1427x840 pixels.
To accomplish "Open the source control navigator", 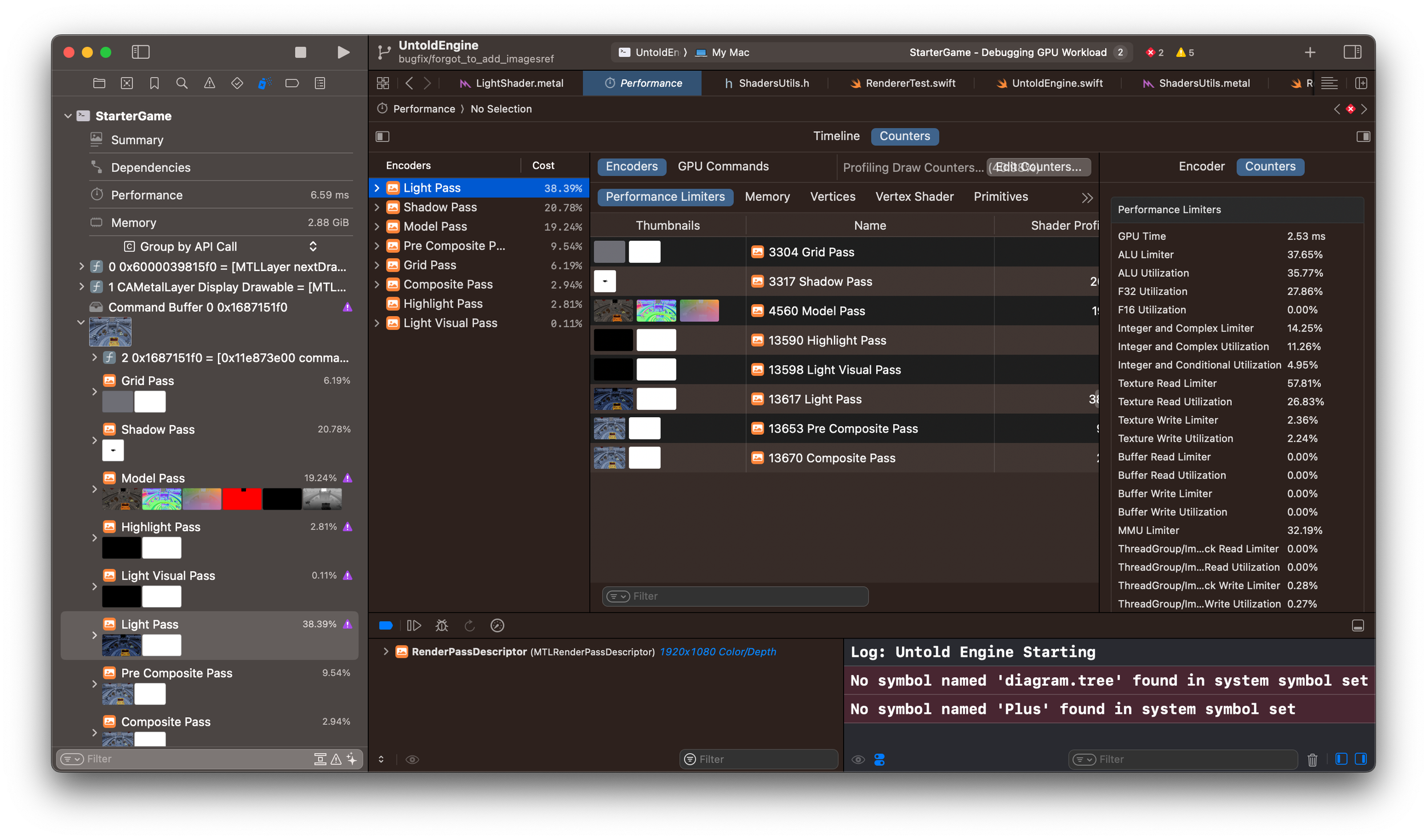I will [x=127, y=83].
